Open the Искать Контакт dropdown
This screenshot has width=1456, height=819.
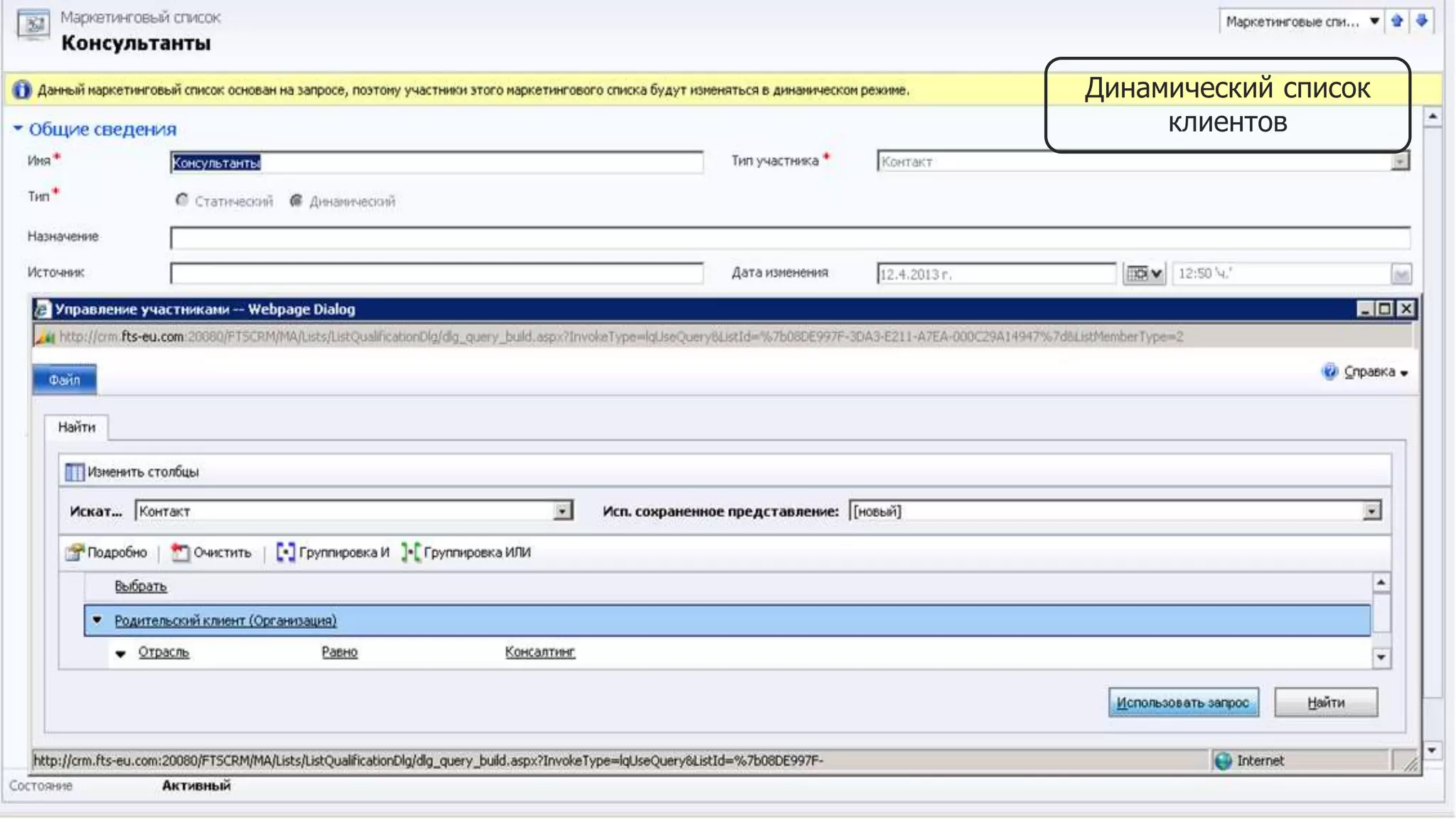click(562, 511)
